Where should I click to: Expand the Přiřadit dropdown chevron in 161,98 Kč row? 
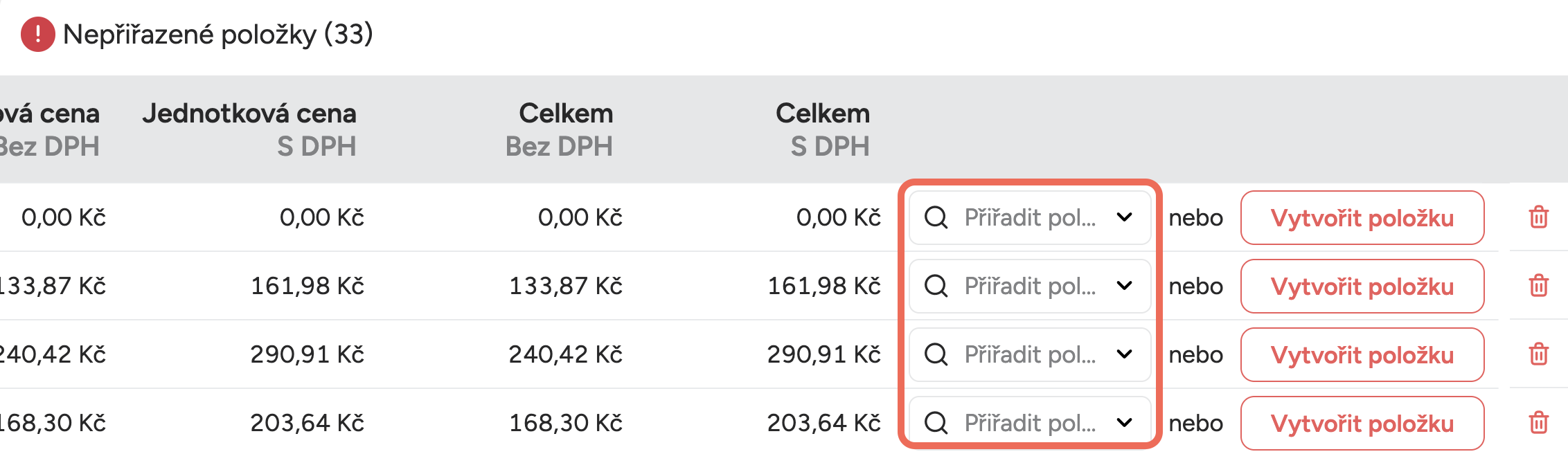(x=1125, y=286)
